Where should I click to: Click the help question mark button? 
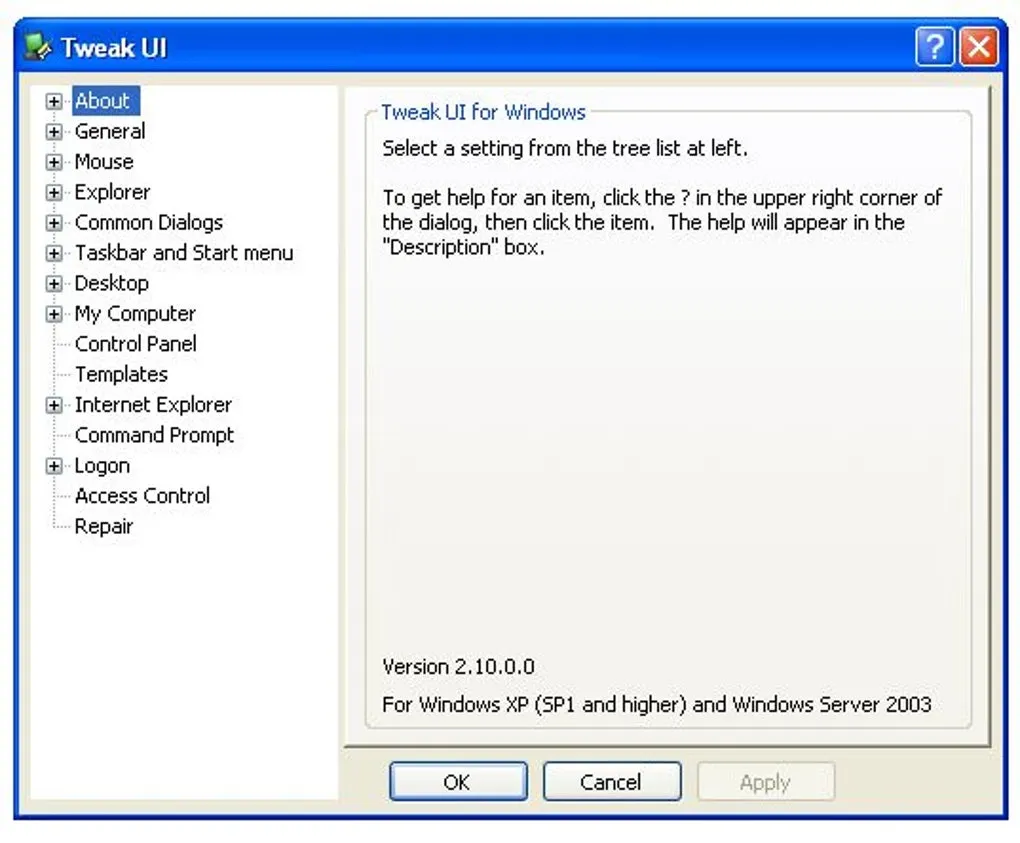coord(935,47)
